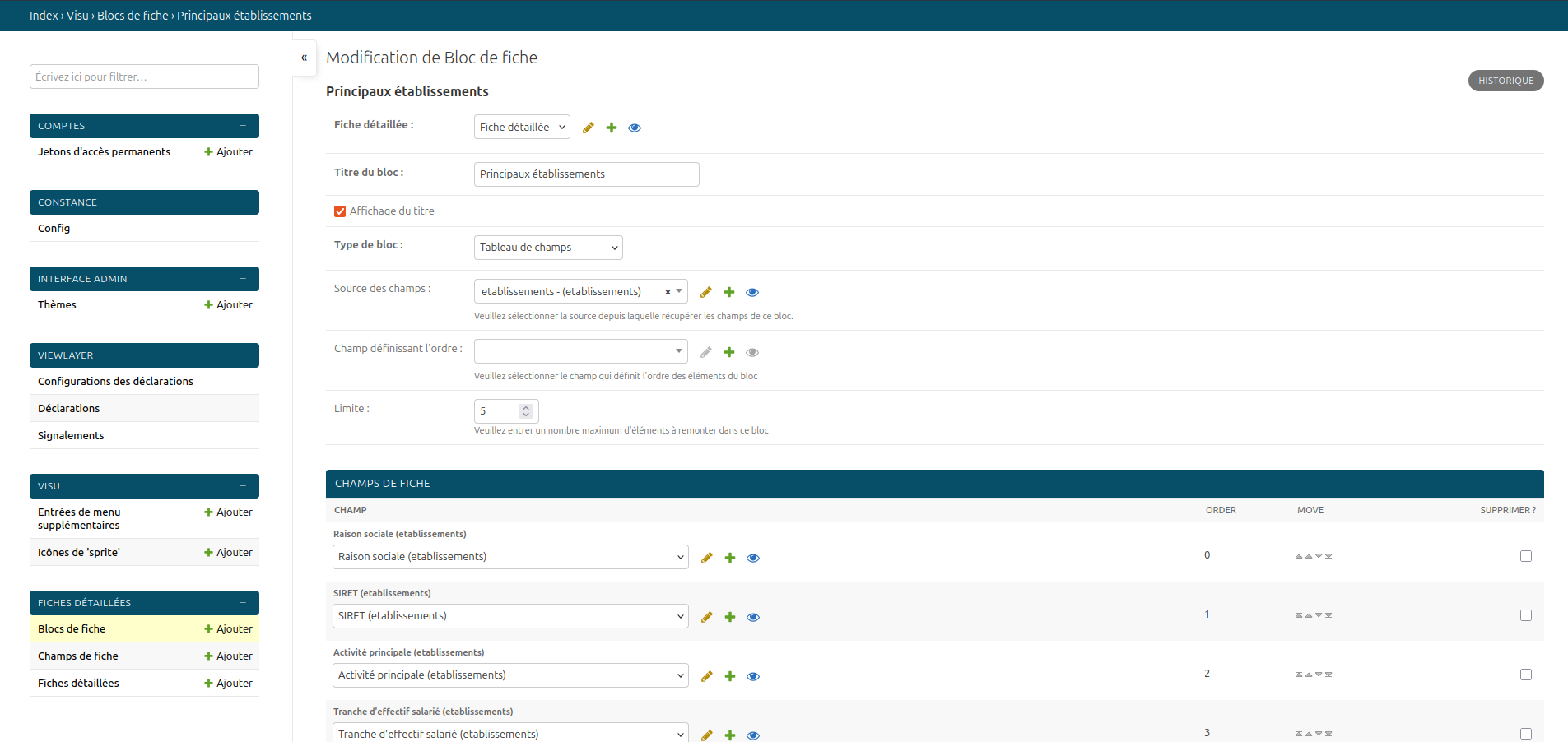Screen dimensions: 1568x742
Task: View the SIRET field with the eye icon
Action: coord(753,617)
